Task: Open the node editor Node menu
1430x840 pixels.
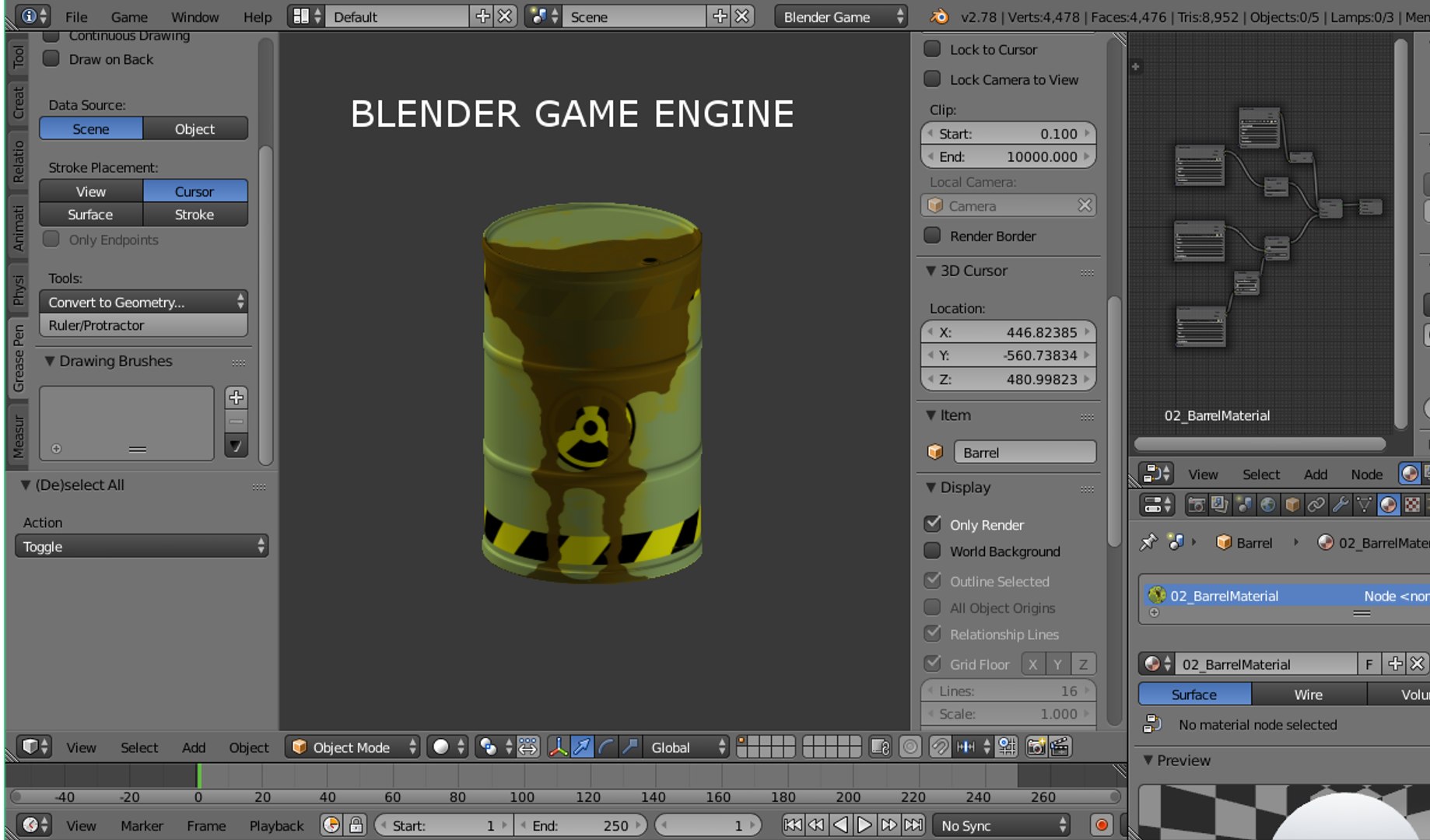Action: coord(1367,474)
